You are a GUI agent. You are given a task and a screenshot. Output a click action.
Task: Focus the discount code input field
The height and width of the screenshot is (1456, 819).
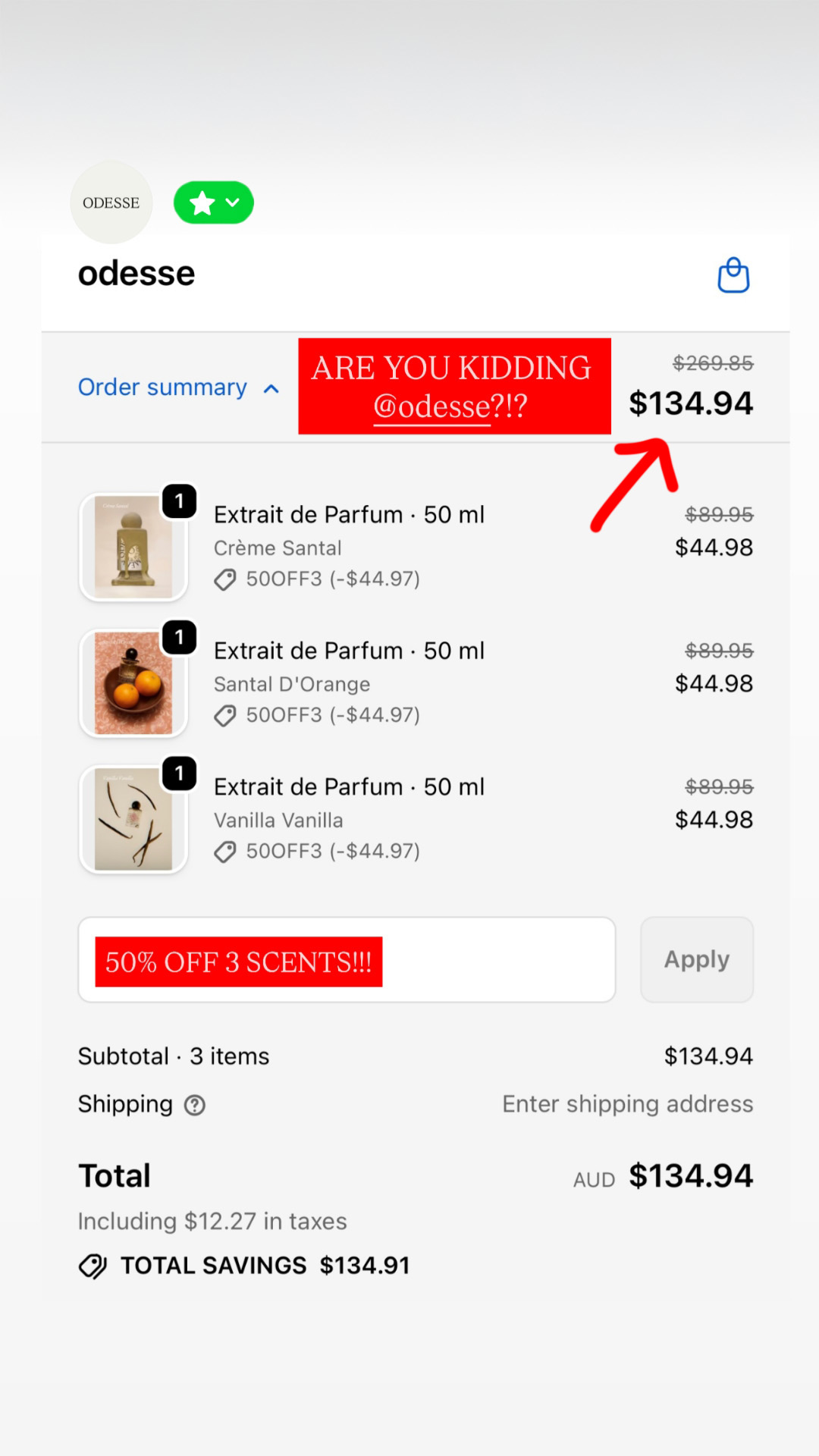(x=347, y=960)
